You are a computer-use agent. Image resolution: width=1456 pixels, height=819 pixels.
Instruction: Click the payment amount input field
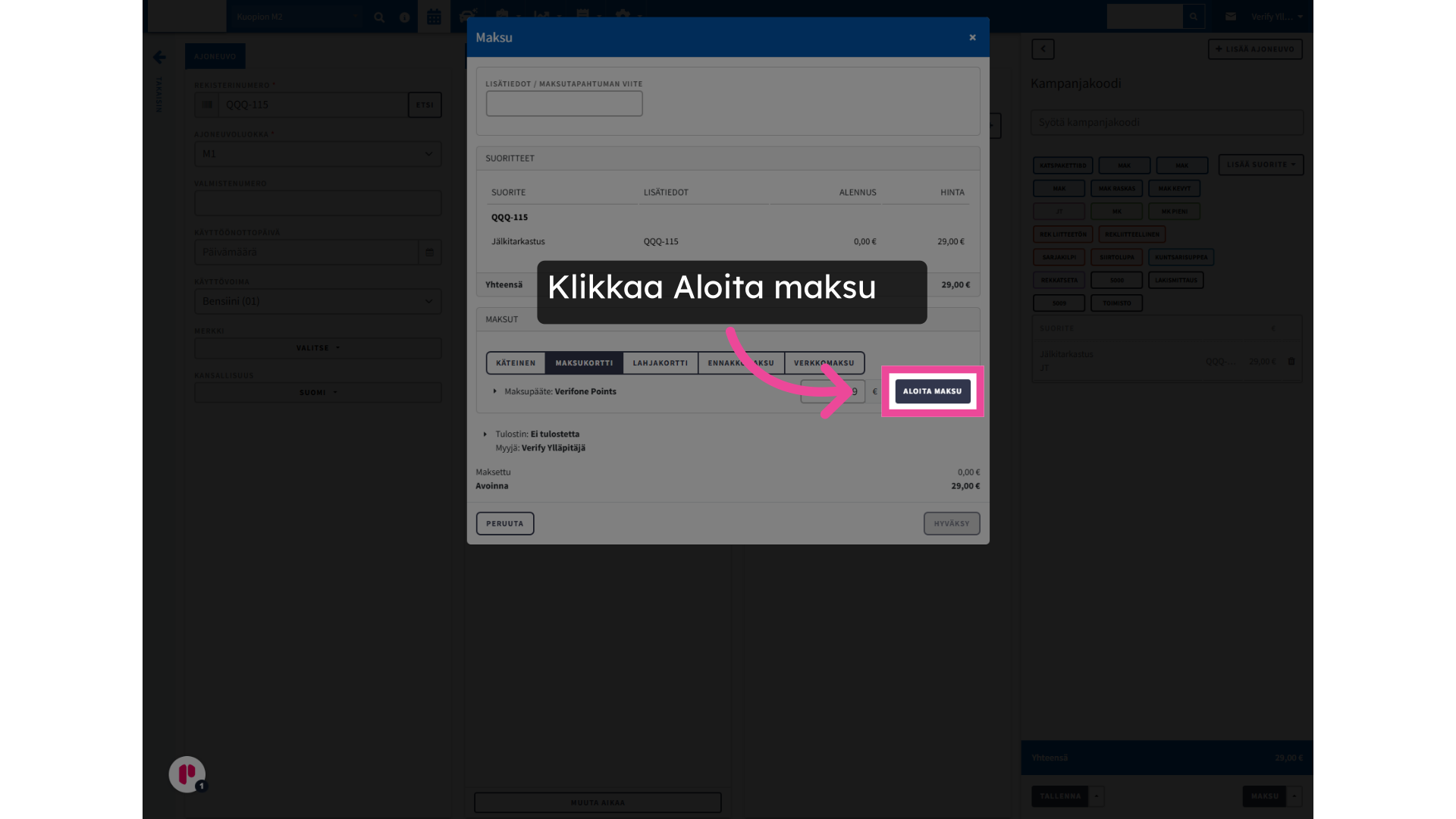(x=833, y=391)
